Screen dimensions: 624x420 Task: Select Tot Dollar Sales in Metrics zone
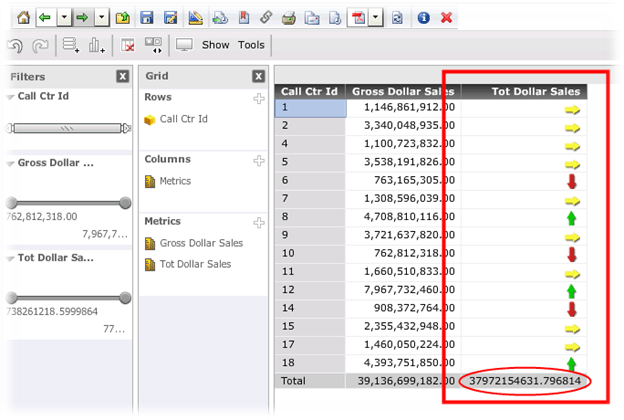tap(187, 264)
